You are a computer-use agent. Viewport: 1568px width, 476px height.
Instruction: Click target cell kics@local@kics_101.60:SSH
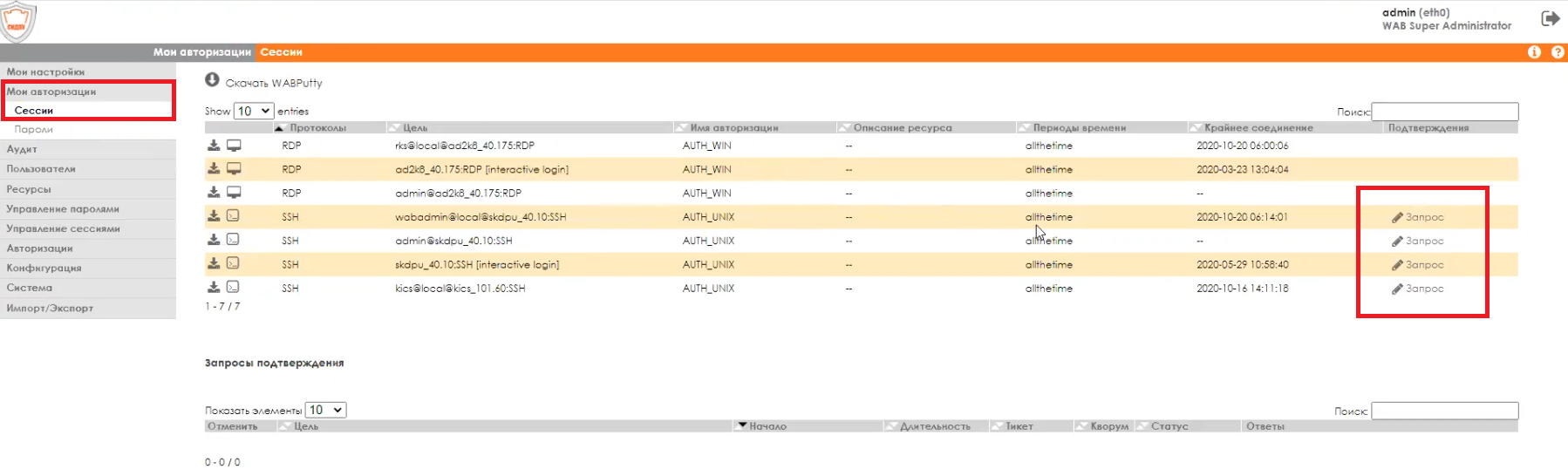(460, 288)
